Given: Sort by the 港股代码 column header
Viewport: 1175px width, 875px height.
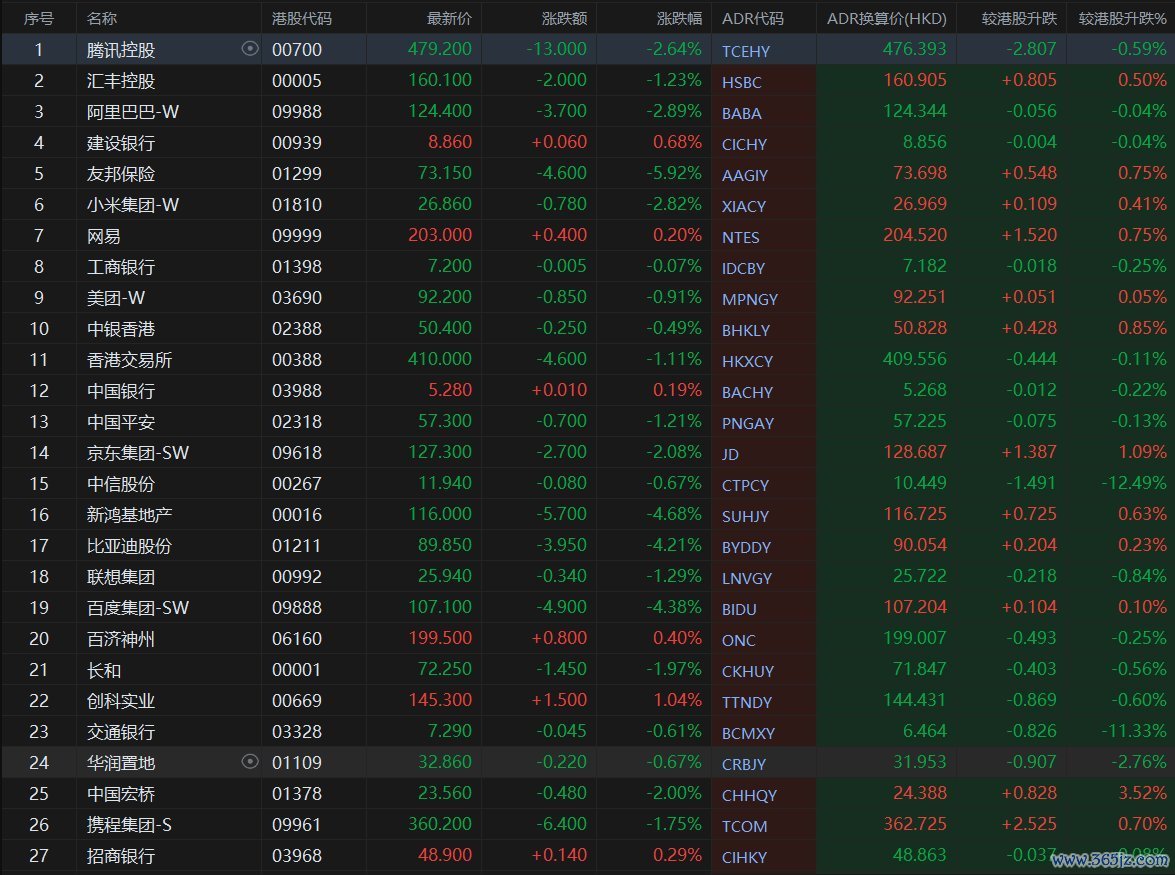Looking at the screenshot, I should tap(301, 18).
